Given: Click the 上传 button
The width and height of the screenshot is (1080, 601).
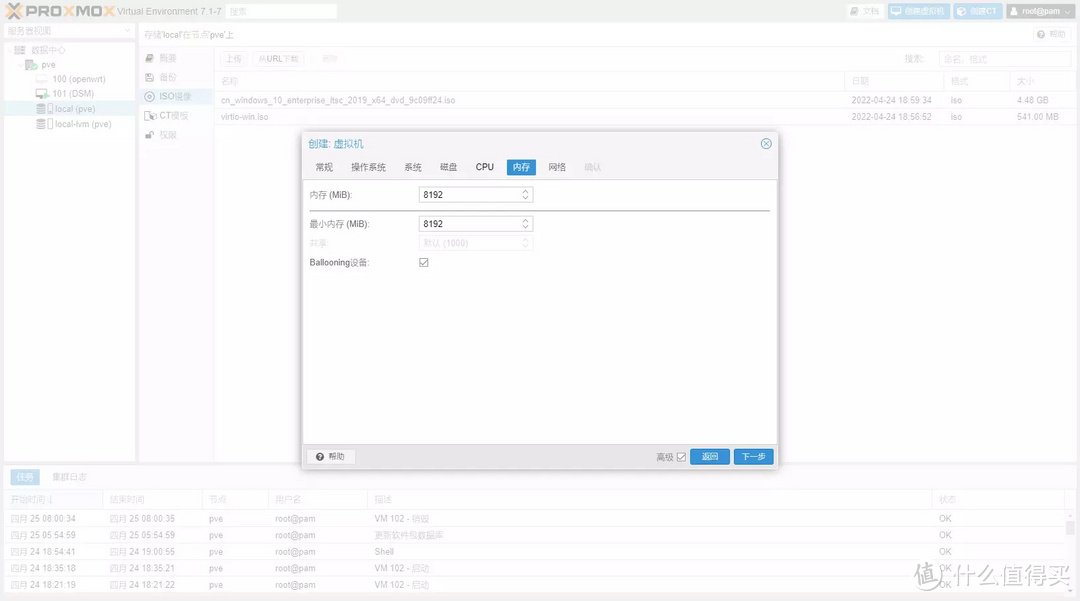Looking at the screenshot, I should [234, 59].
